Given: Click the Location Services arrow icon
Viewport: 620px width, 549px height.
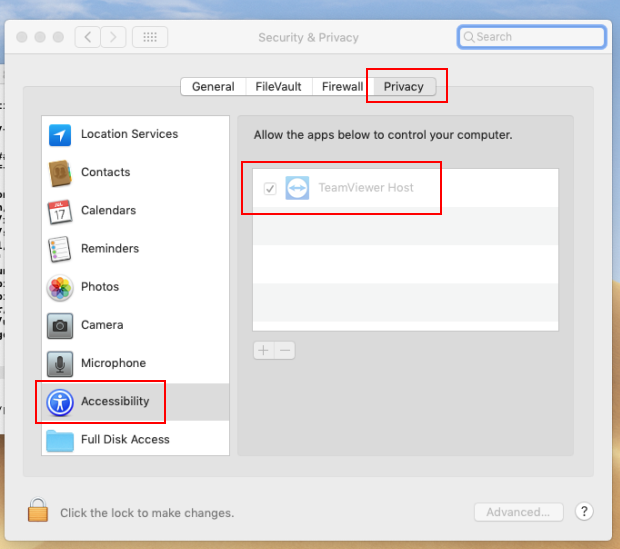Looking at the screenshot, I should [x=60, y=135].
